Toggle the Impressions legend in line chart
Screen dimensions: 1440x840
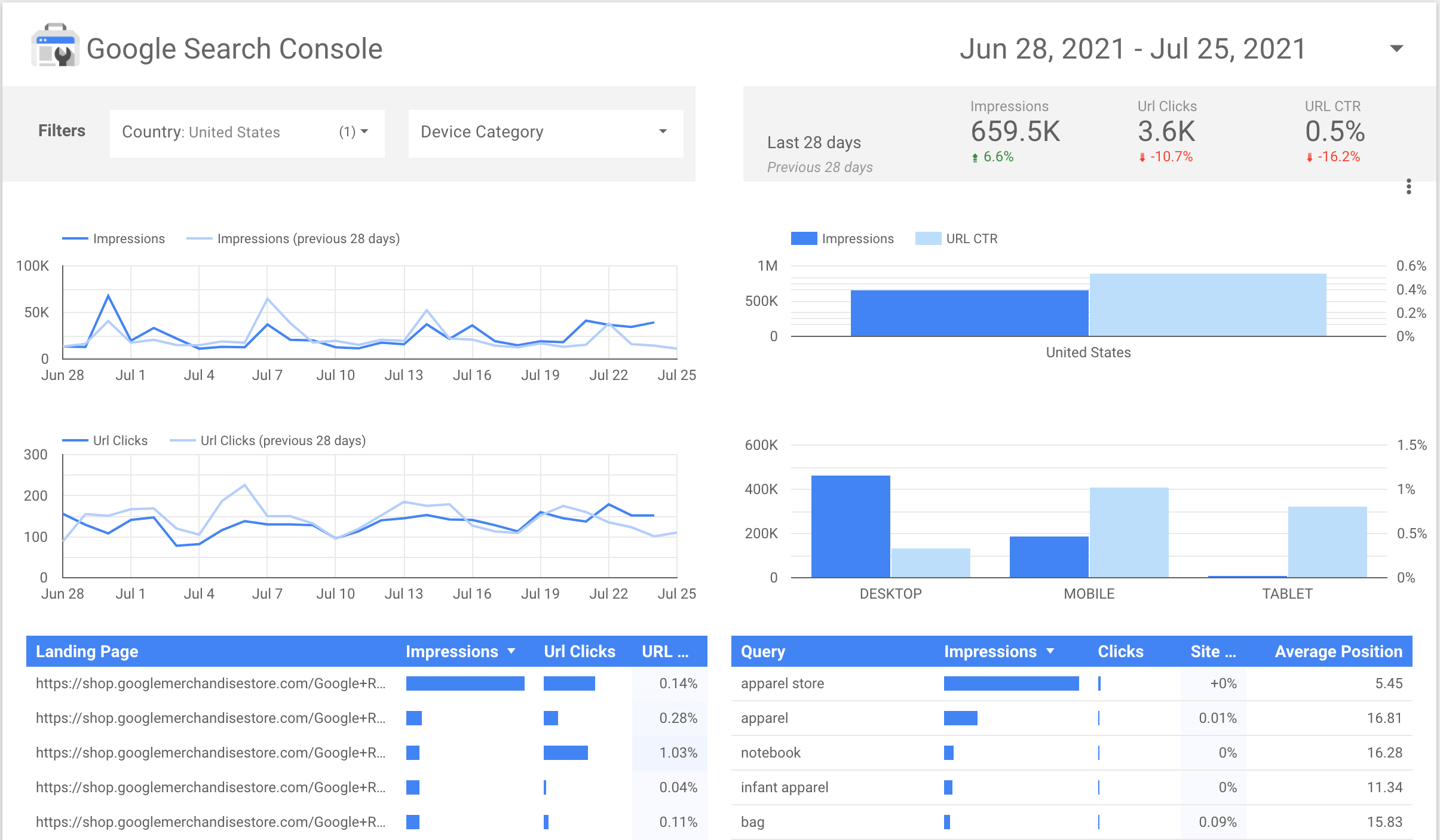(x=114, y=238)
